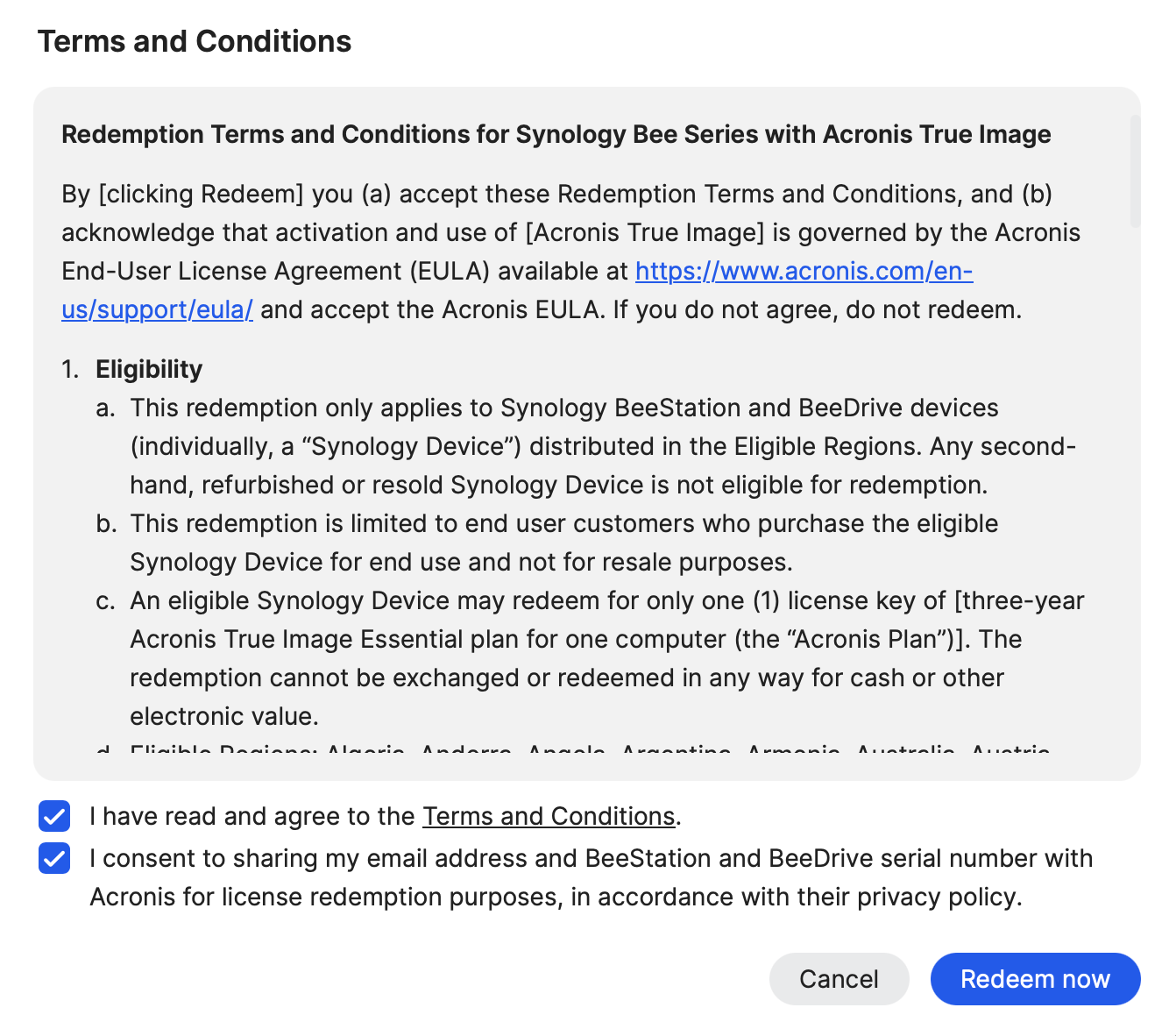This screenshot has height=1036, width=1176.
Task: Click the "1." list number before Eligibility
Action: [71, 369]
